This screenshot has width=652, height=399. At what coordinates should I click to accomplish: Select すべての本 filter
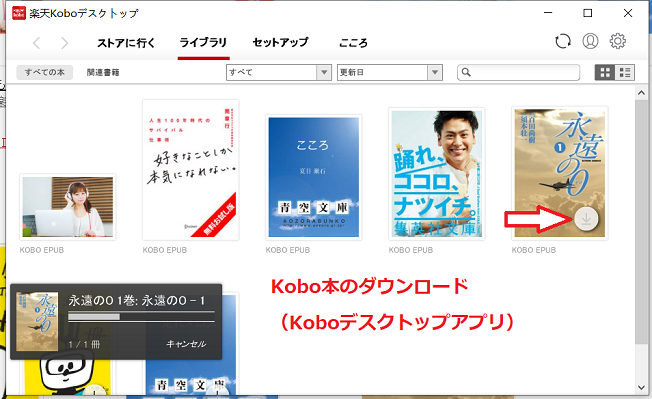[x=44, y=72]
